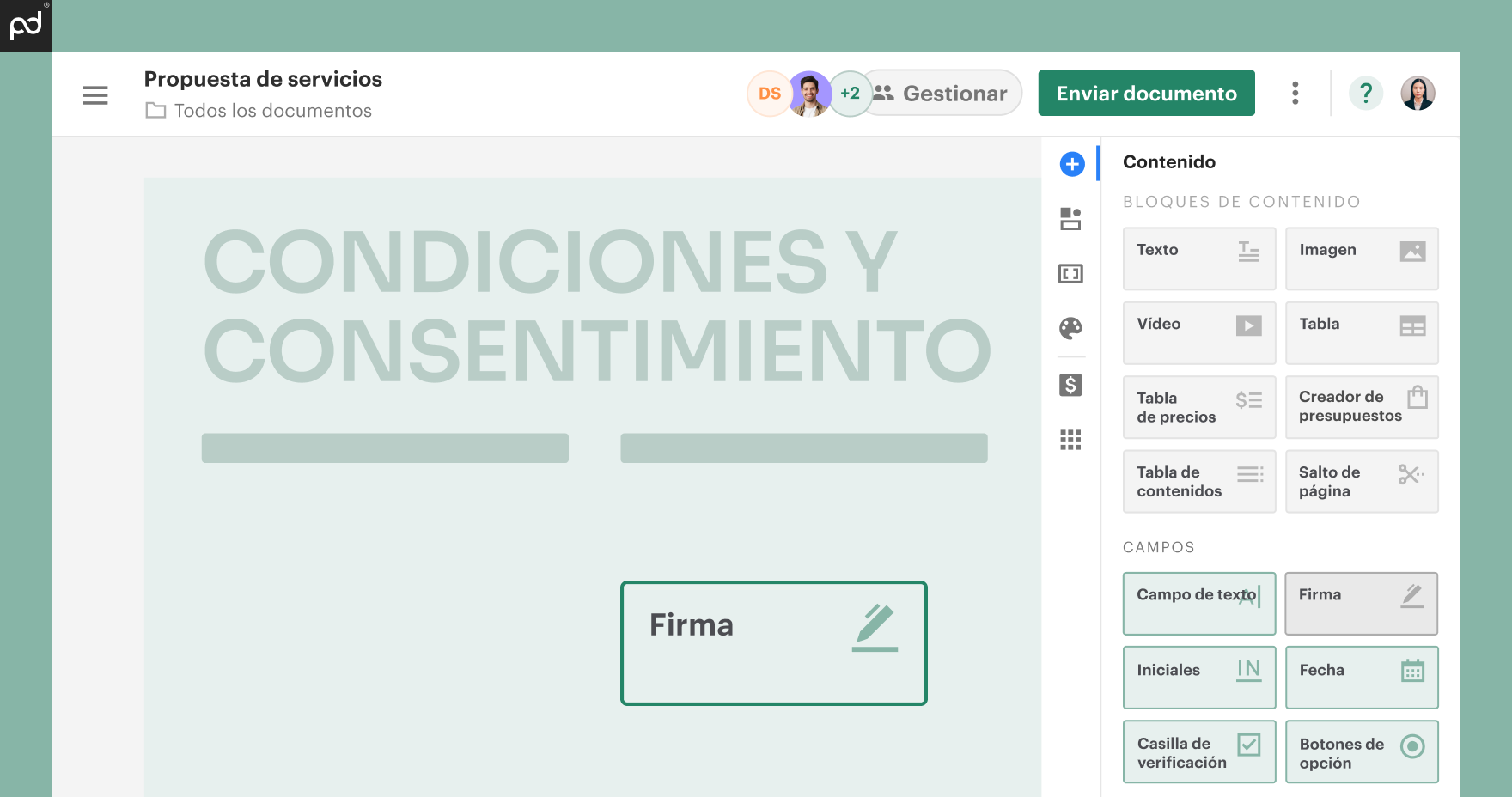Click the blue plus add content icon
The height and width of the screenshot is (797, 1512).
pyautogui.click(x=1071, y=164)
